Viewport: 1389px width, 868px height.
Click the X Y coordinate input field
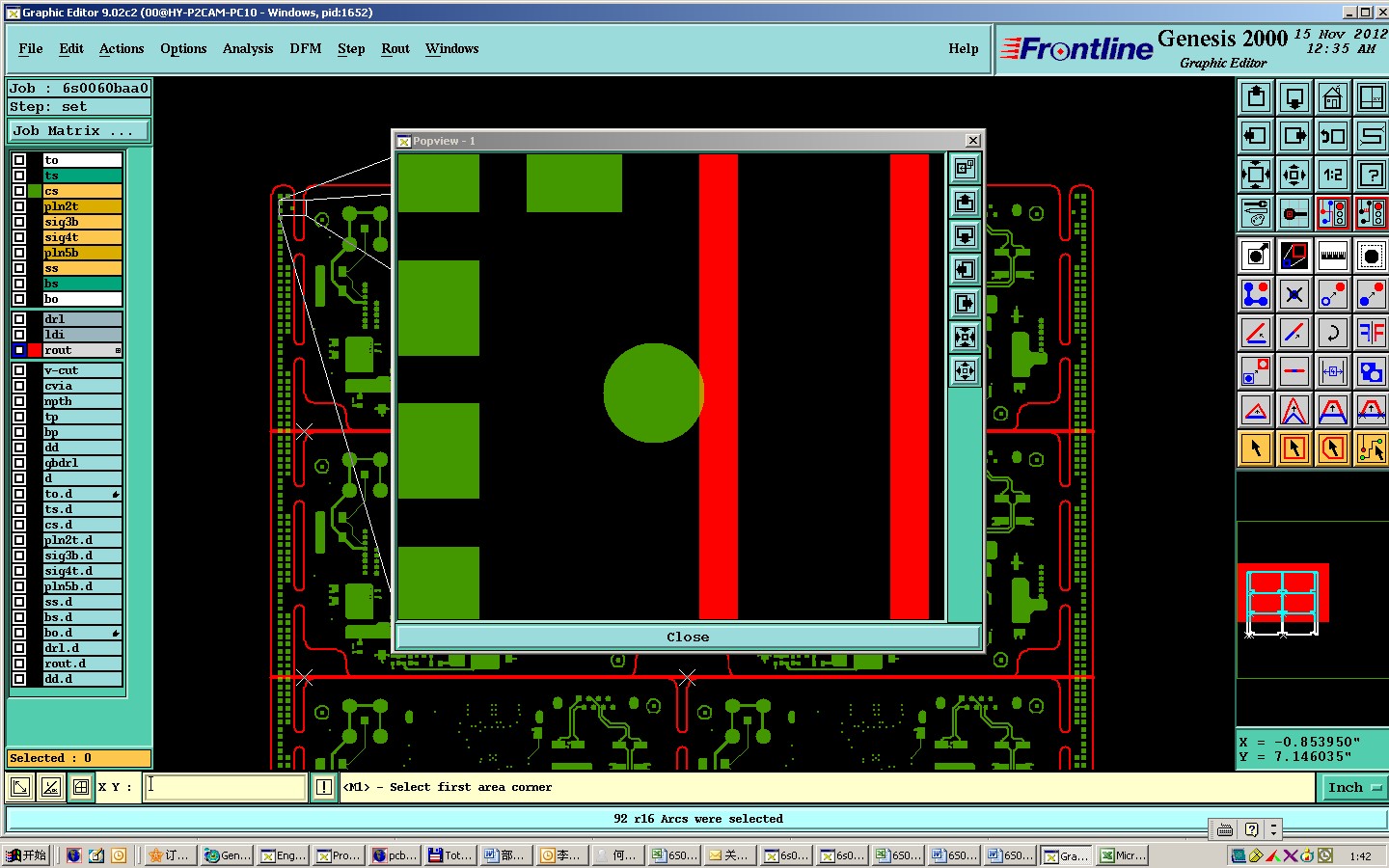[226, 788]
